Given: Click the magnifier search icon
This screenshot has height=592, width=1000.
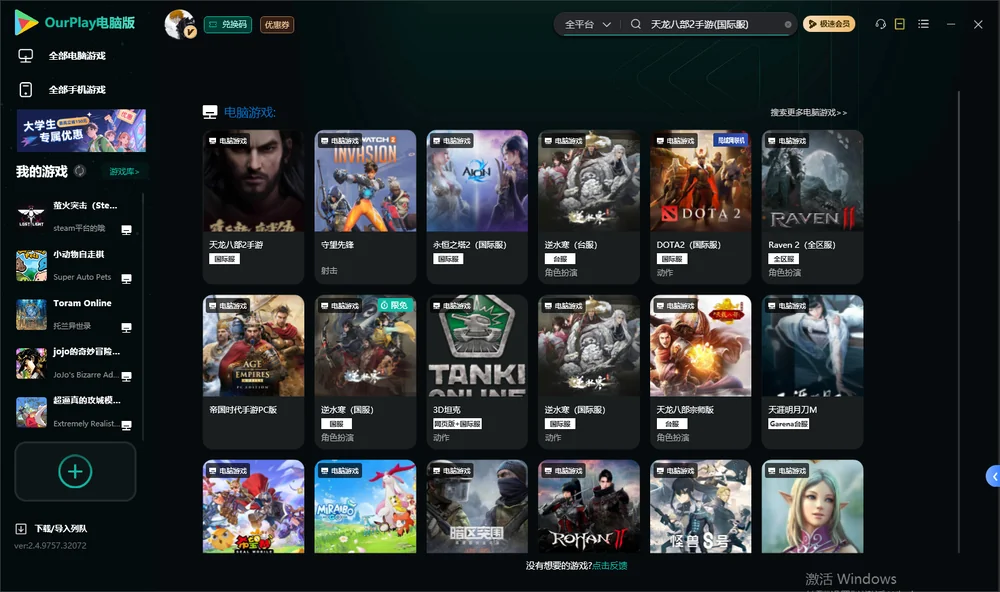Looking at the screenshot, I should pyautogui.click(x=636, y=24).
